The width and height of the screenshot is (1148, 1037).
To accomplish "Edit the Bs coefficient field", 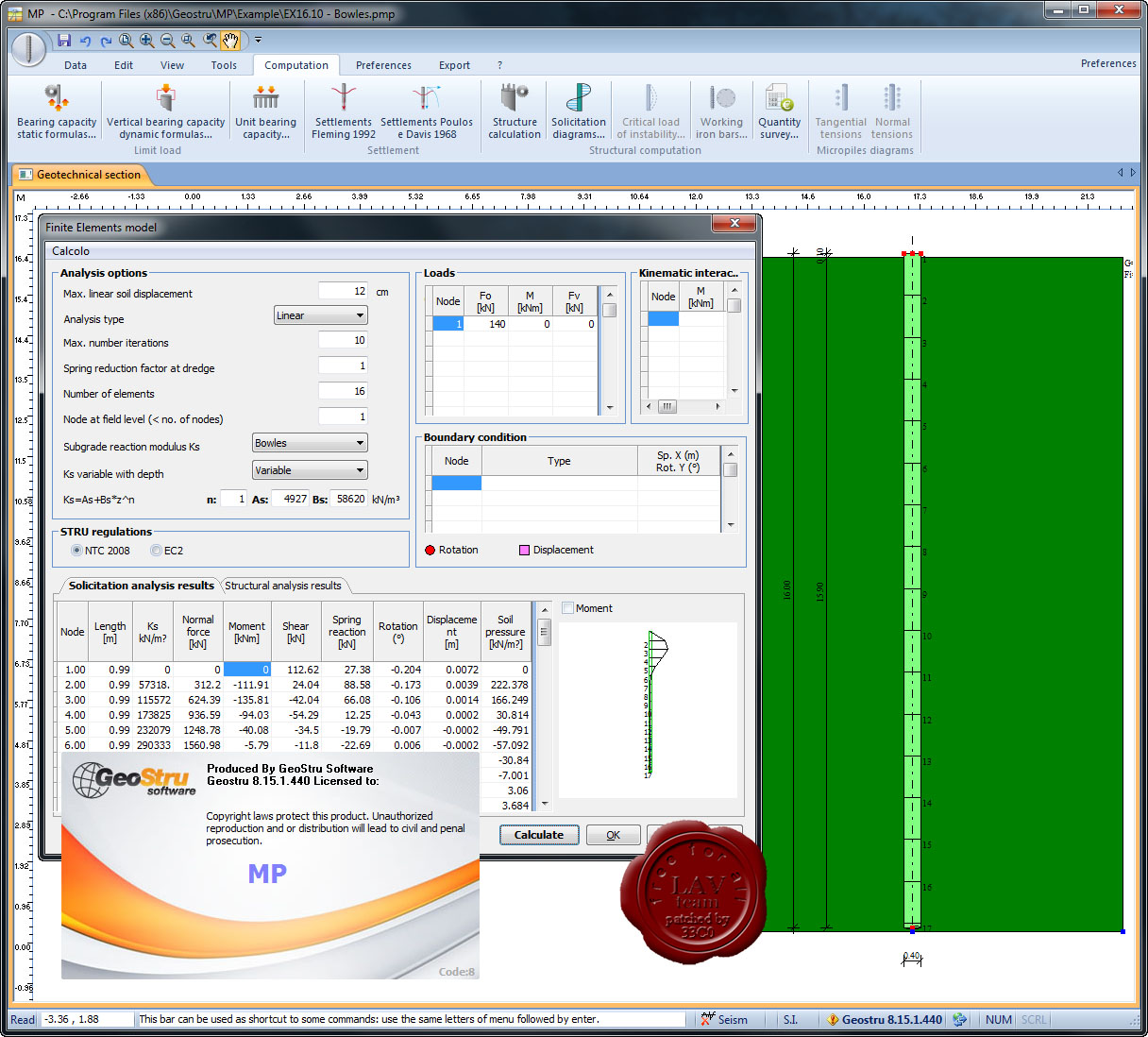I will pyautogui.click(x=348, y=499).
